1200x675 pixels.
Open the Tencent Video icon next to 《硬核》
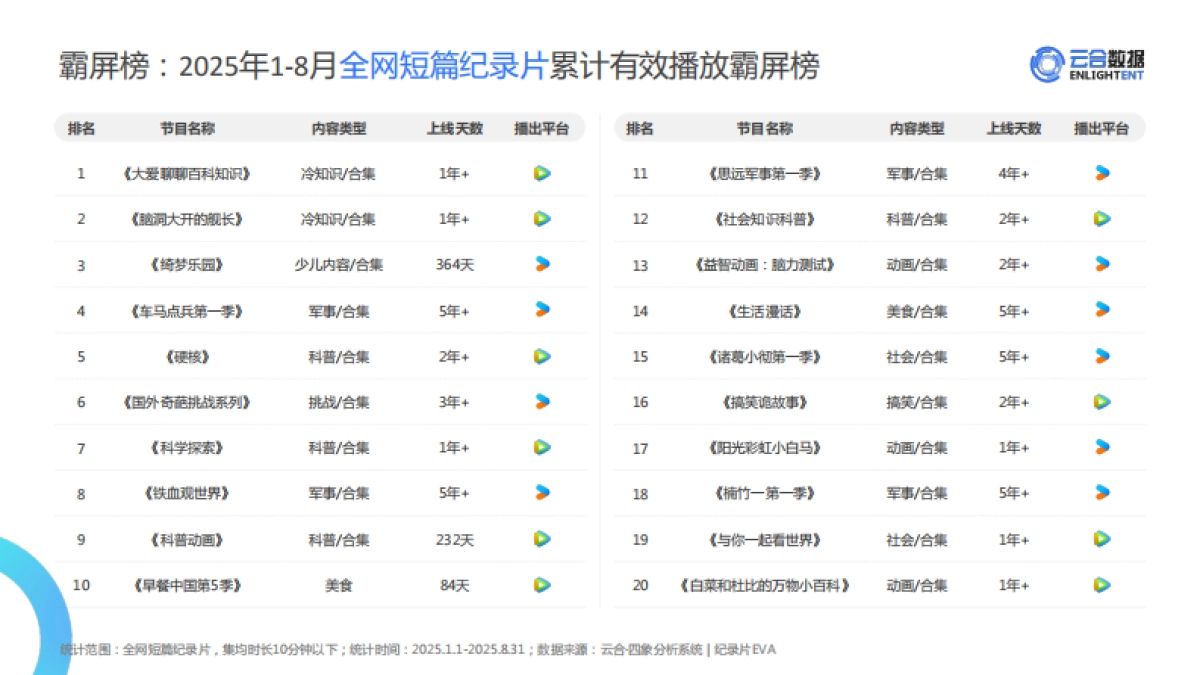pos(540,356)
